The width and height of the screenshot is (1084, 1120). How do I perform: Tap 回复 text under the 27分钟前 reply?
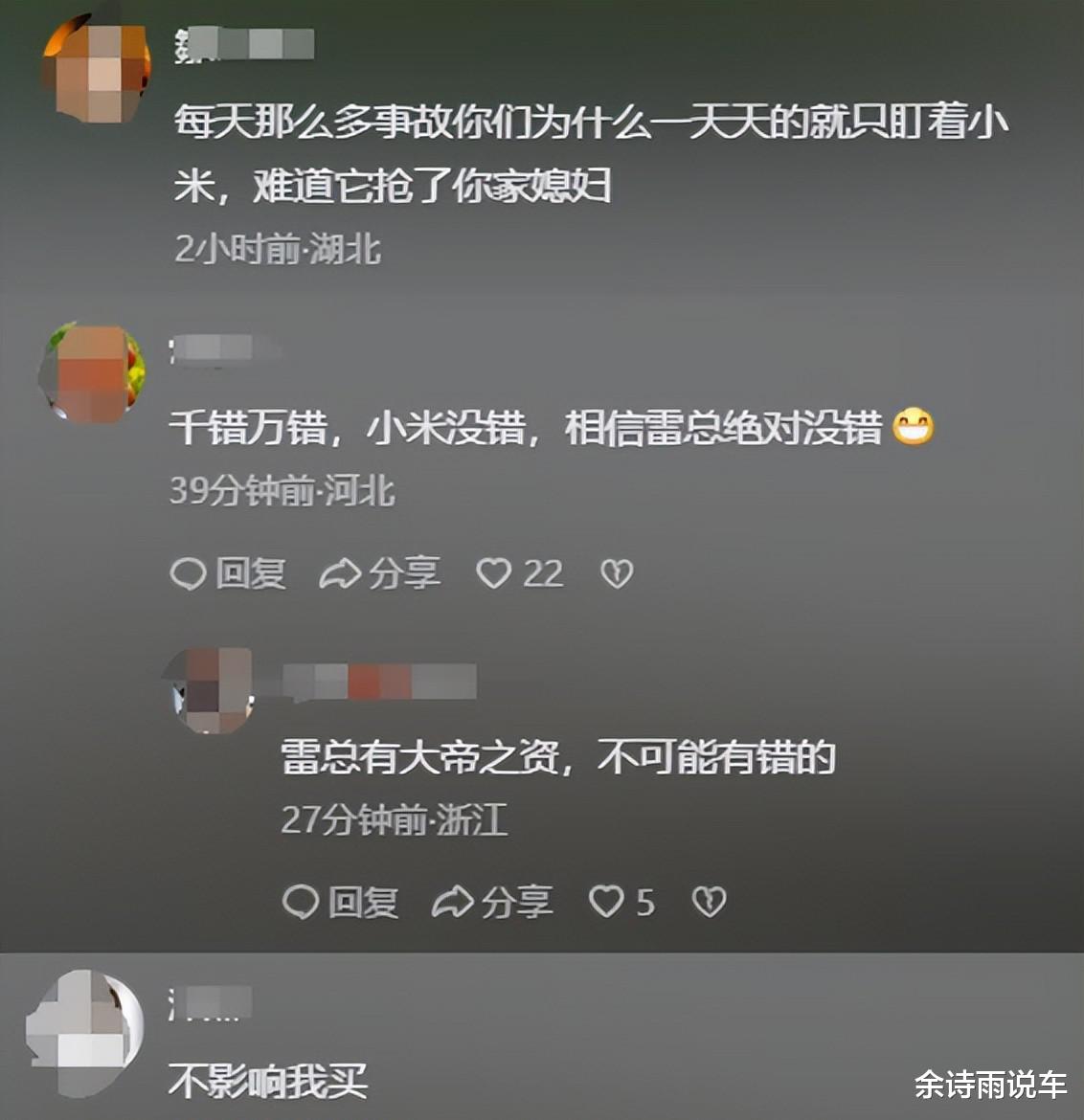[364, 902]
